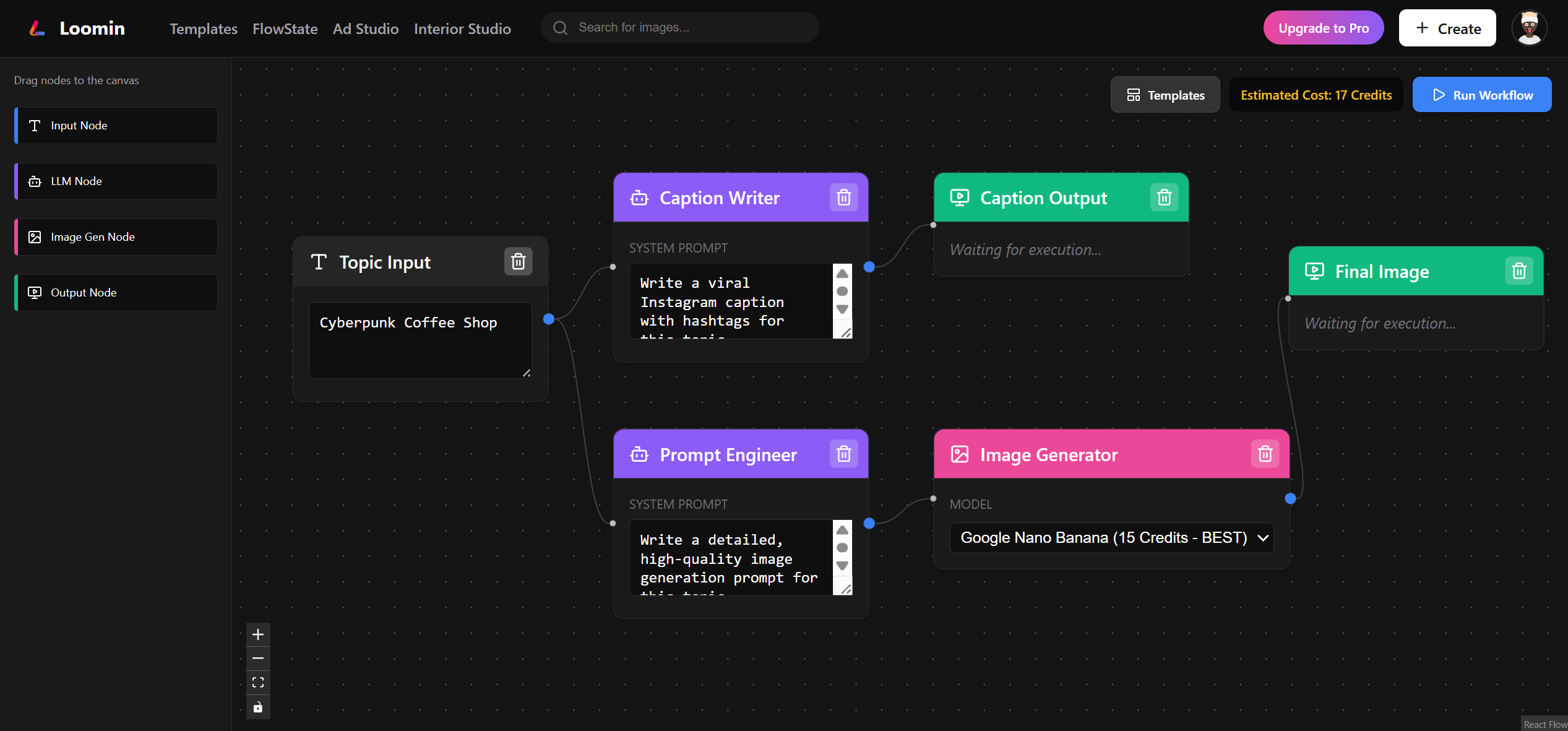Open FlowState from the top nav

285,28
